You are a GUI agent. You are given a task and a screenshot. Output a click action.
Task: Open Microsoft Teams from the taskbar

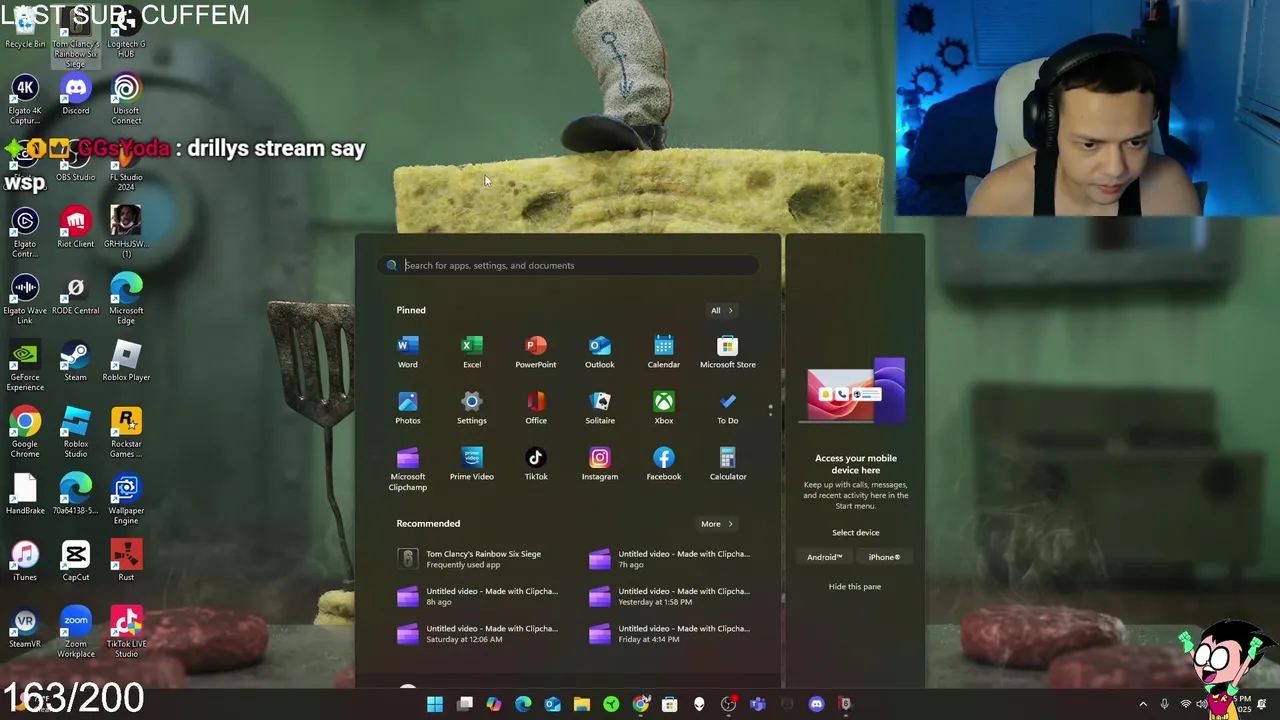(x=757, y=704)
